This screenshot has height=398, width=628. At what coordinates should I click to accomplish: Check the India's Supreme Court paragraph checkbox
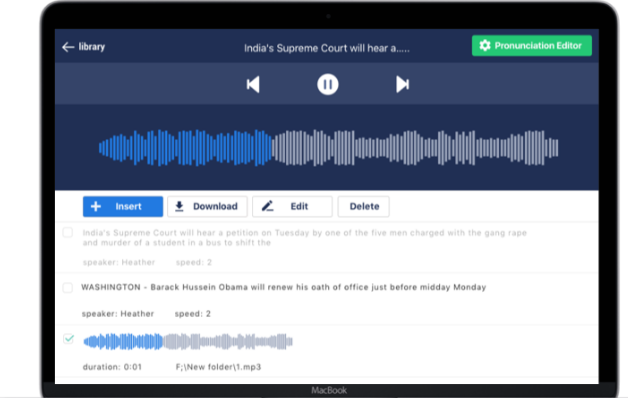tap(68, 233)
